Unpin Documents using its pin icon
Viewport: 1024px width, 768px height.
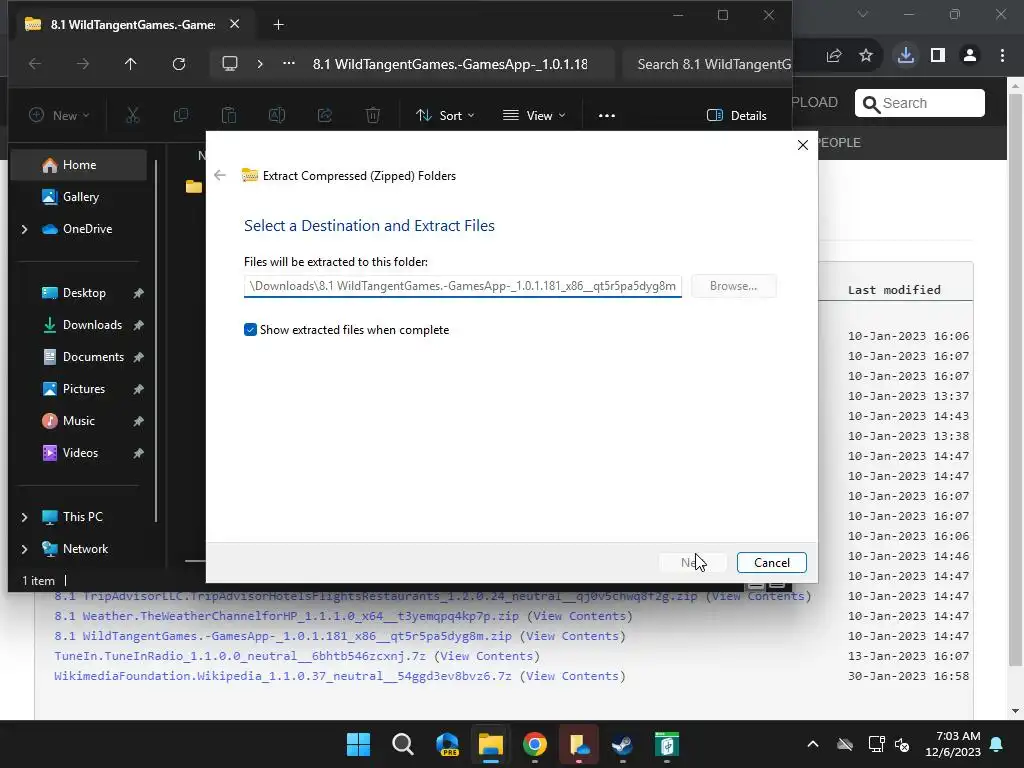[138, 357]
